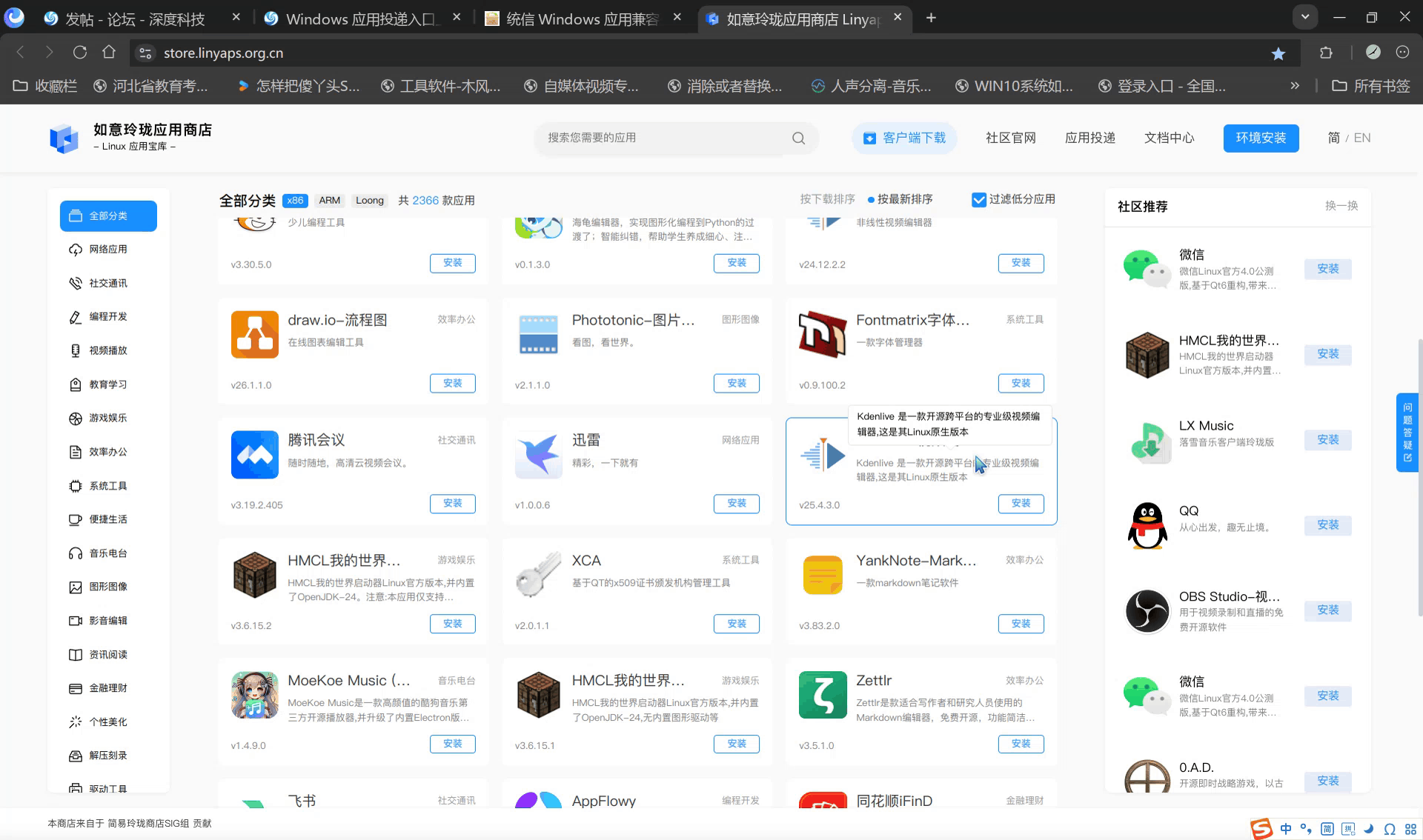The height and width of the screenshot is (840, 1423).
Task: Select the 游戏娱乐 category in sidebar
Action: (108, 418)
